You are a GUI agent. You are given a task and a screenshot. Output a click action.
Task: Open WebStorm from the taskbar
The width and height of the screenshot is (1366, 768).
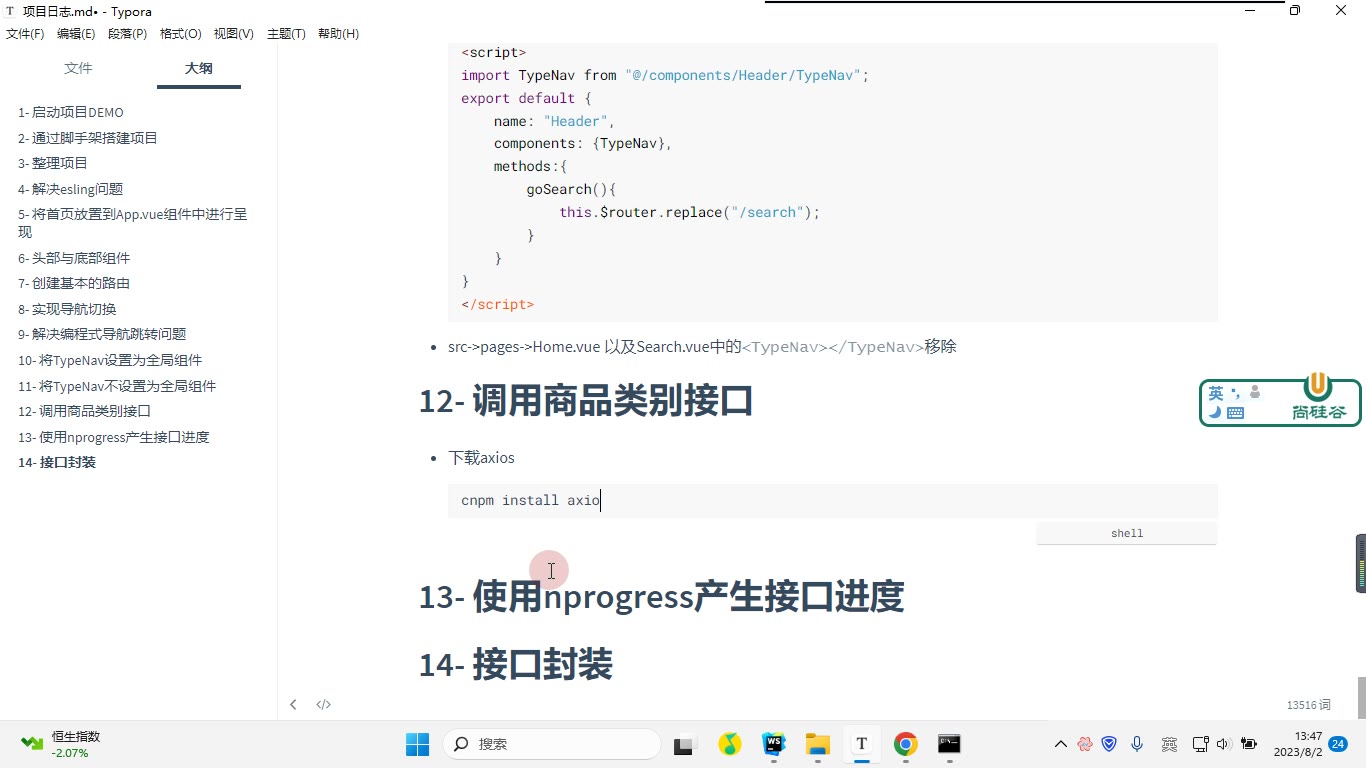(774, 744)
